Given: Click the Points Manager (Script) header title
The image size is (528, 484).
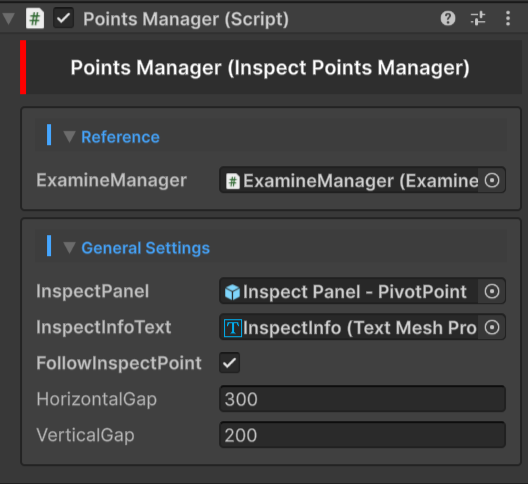Looking at the screenshot, I should pyautogui.click(x=186, y=19).
